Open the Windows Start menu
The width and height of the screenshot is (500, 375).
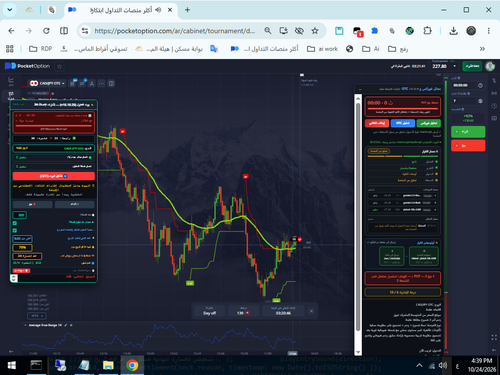click(12, 365)
